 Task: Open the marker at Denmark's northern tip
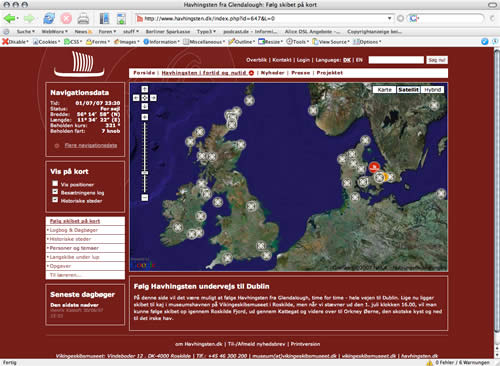pos(365,140)
